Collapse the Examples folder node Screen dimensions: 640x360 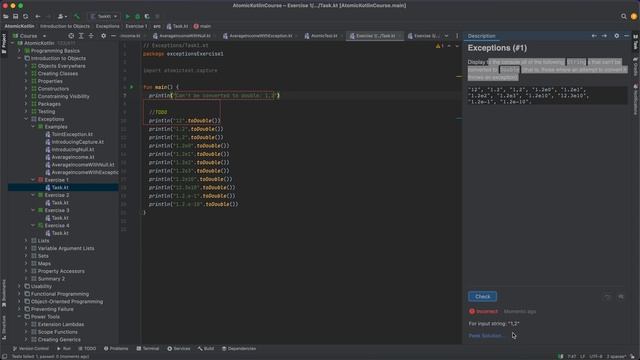click(x=33, y=127)
